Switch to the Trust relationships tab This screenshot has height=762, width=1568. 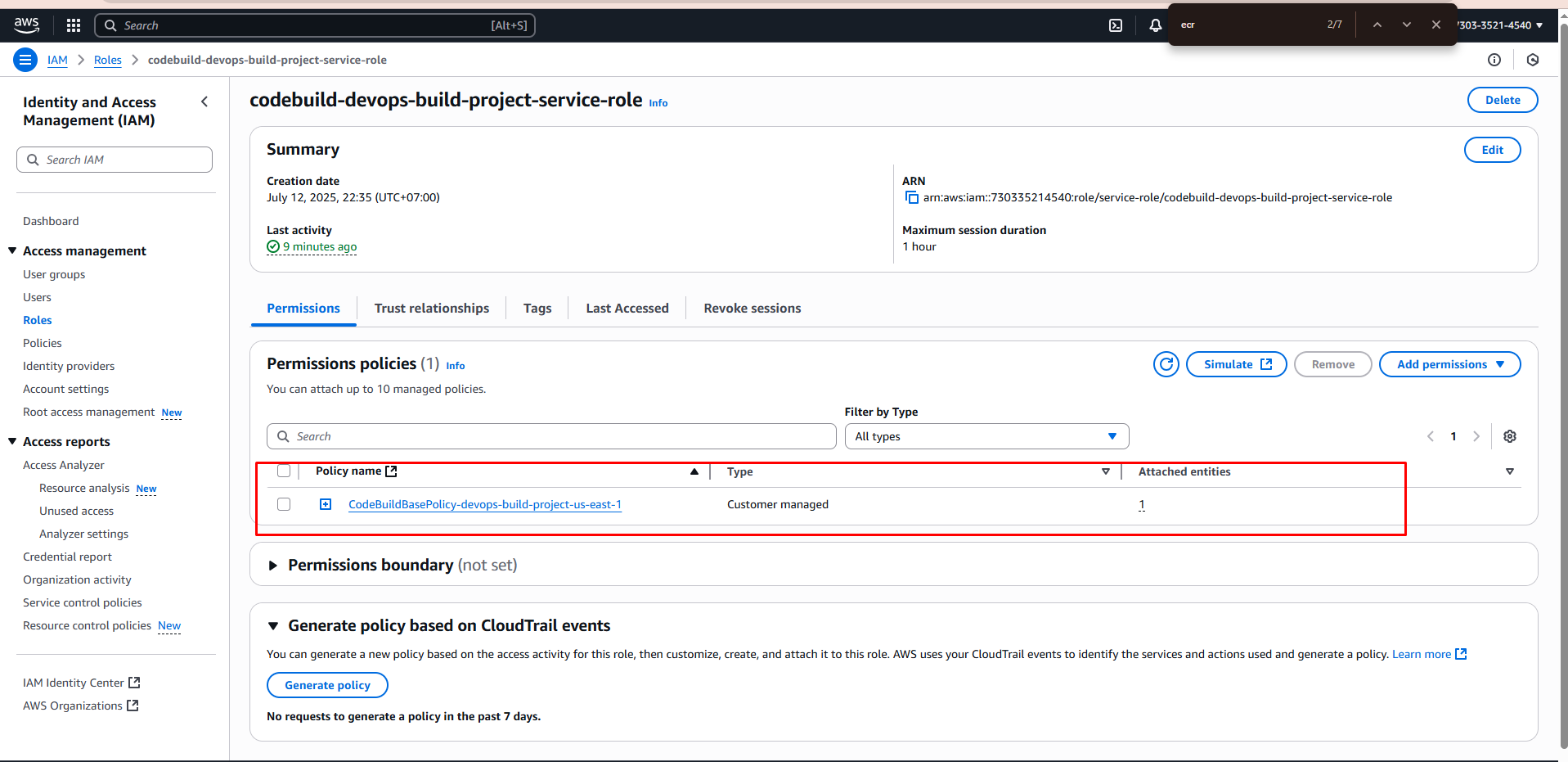[431, 309]
